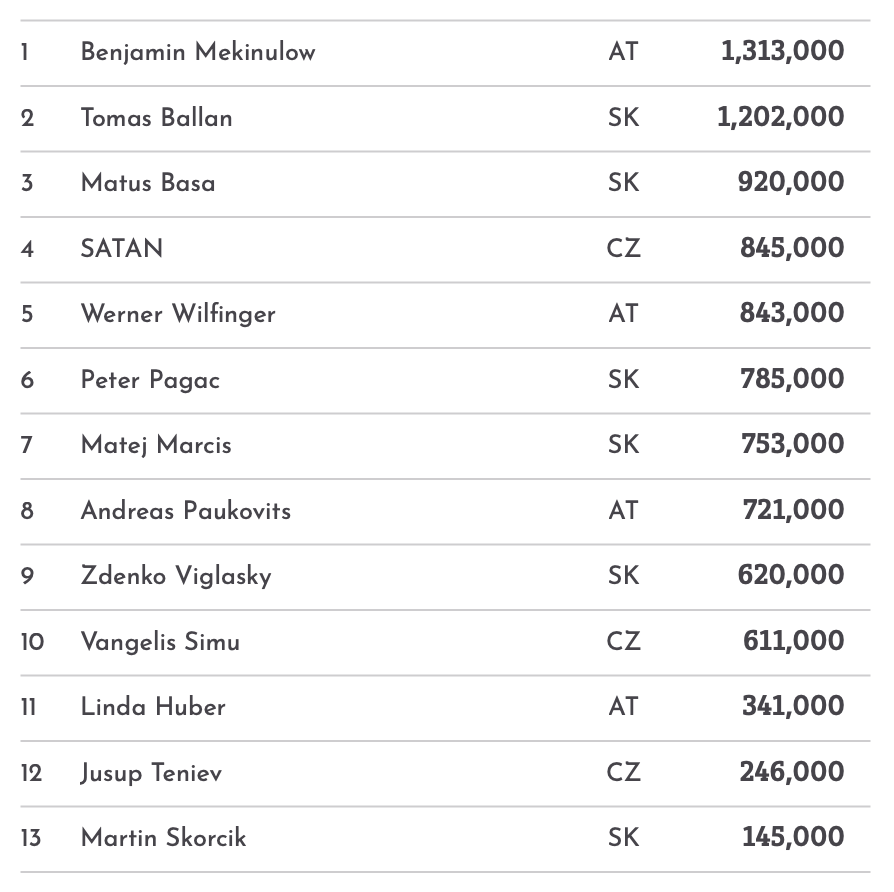
Task: Select the player named SATAN
Action: pos(122,249)
